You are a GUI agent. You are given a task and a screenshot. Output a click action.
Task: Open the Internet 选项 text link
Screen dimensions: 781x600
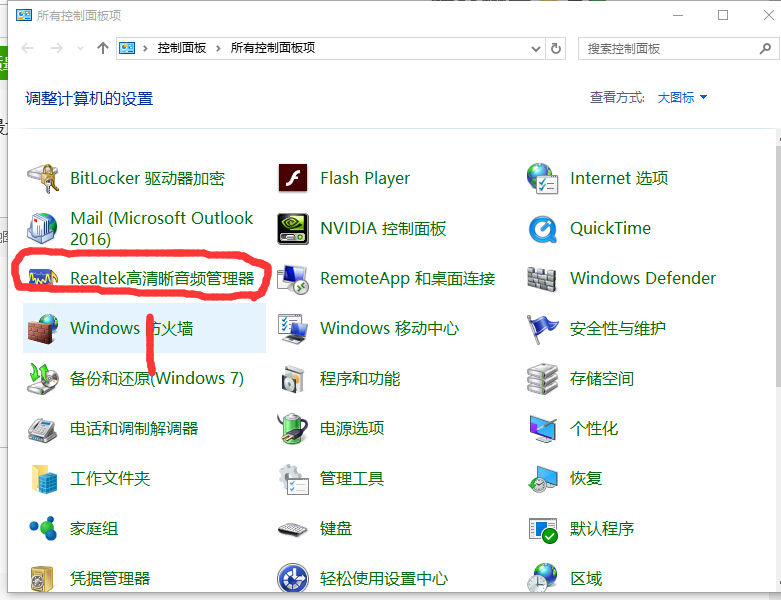(619, 178)
